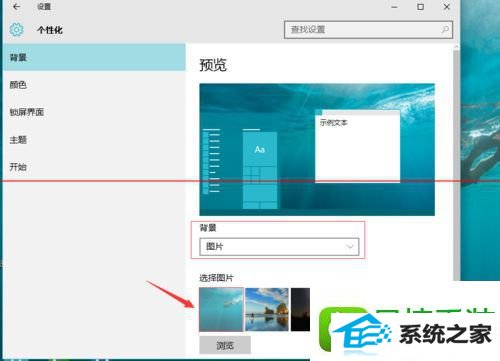Click the 选择图片 label
The width and height of the screenshot is (500, 361).
(216, 278)
